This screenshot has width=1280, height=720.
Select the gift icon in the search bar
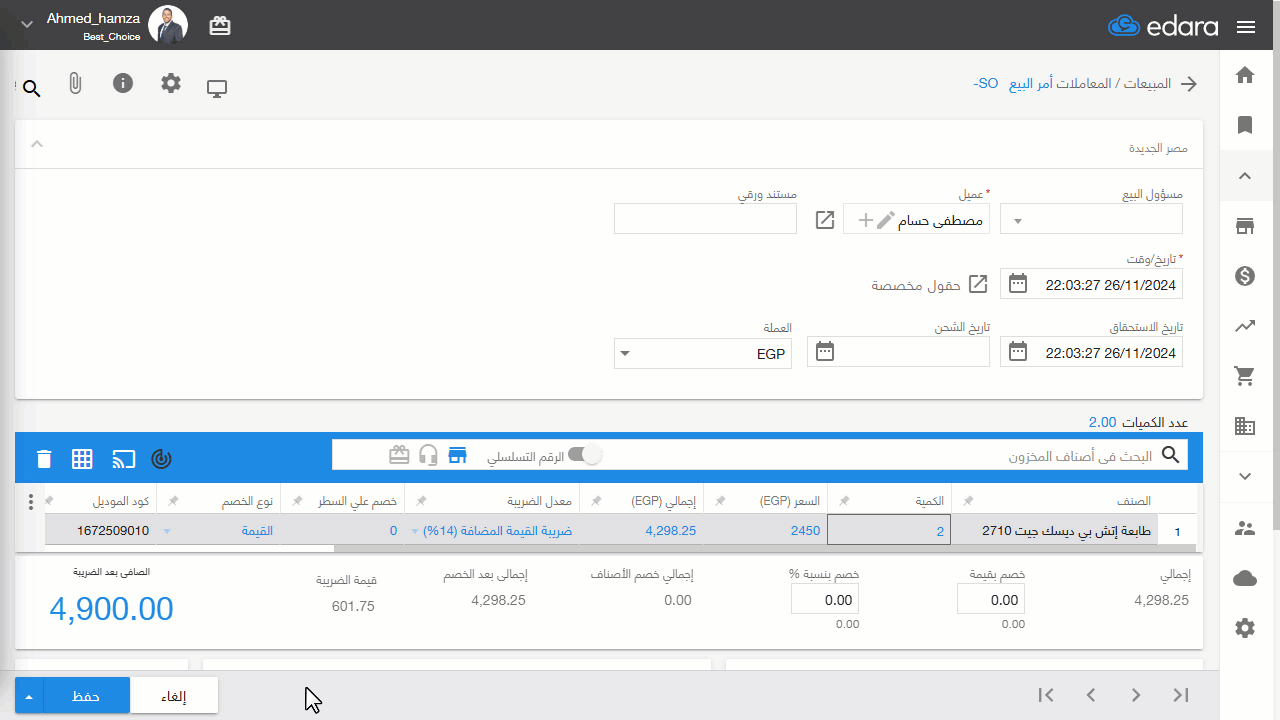click(x=399, y=455)
